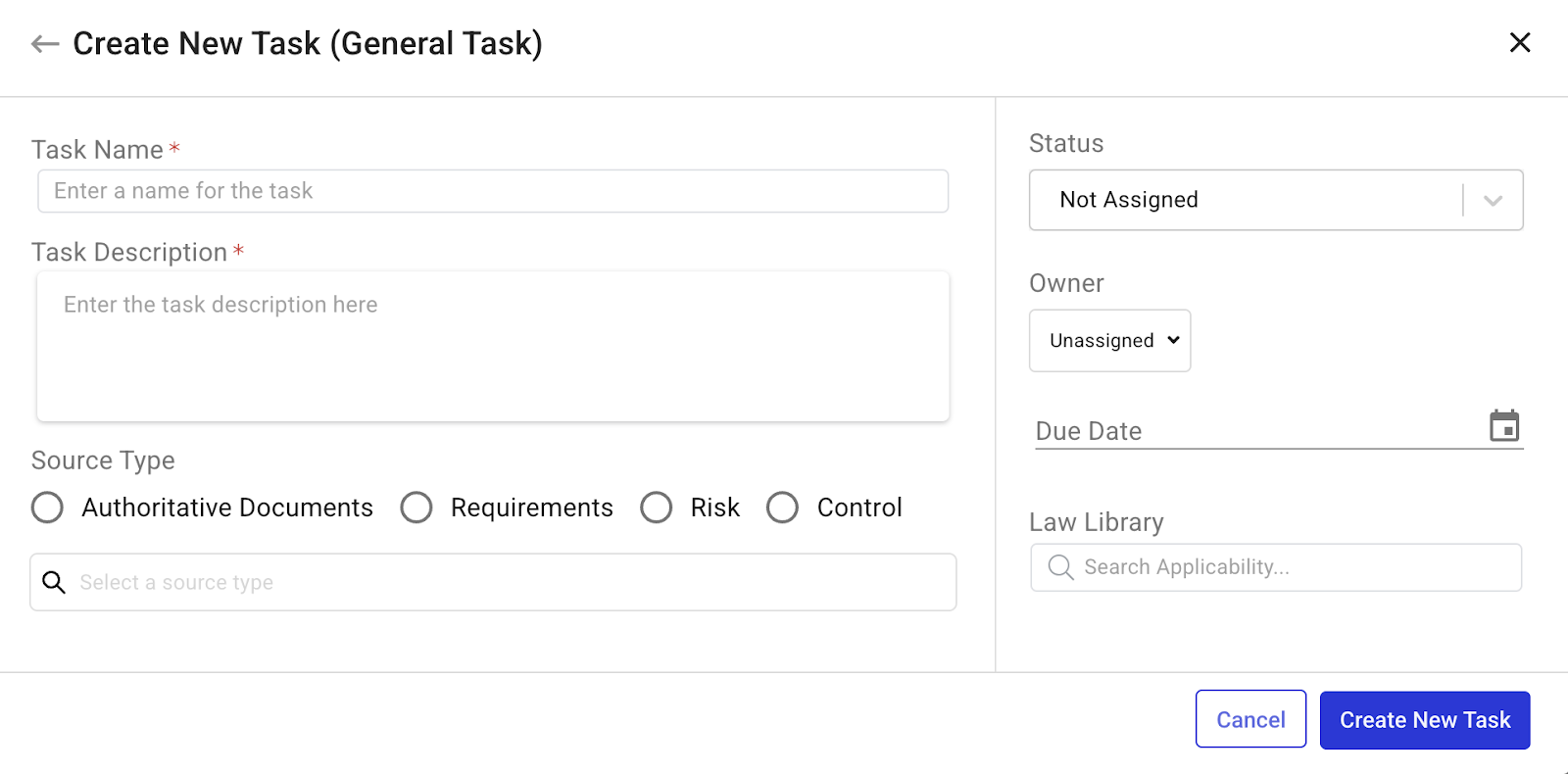Close the Create New Task dialog

click(1519, 43)
